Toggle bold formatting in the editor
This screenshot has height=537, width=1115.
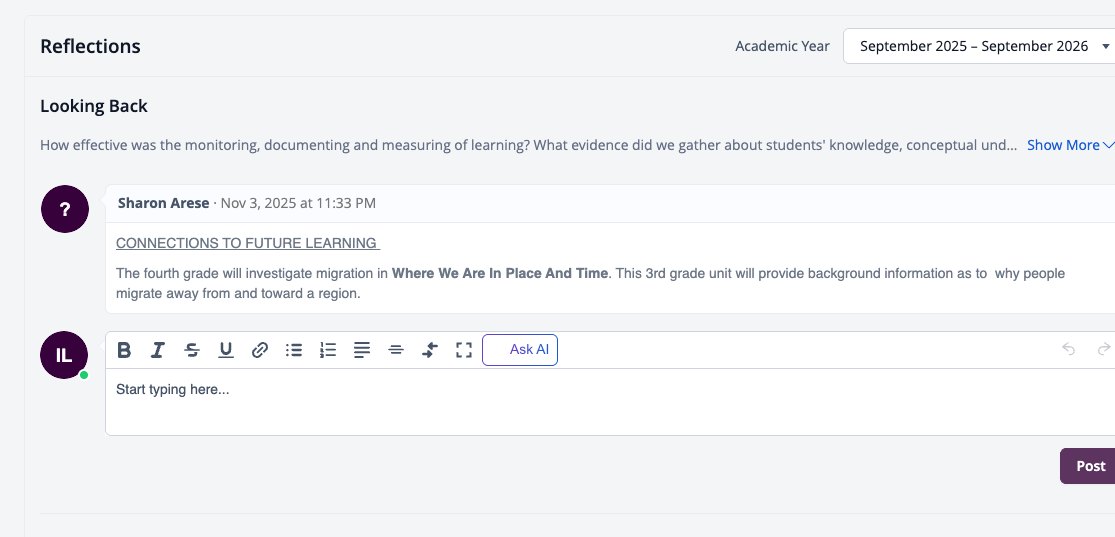124,350
